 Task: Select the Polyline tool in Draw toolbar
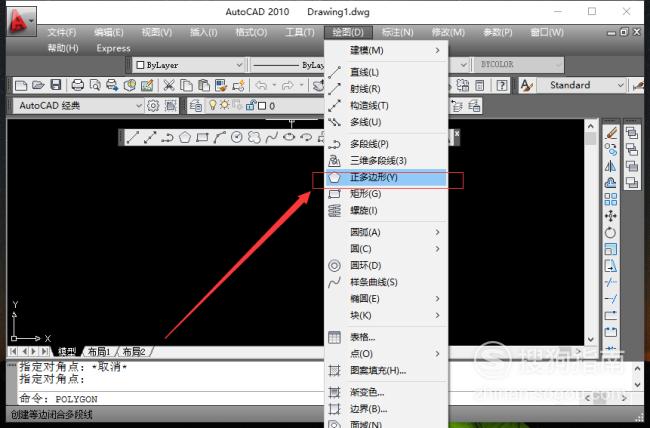(x=167, y=137)
